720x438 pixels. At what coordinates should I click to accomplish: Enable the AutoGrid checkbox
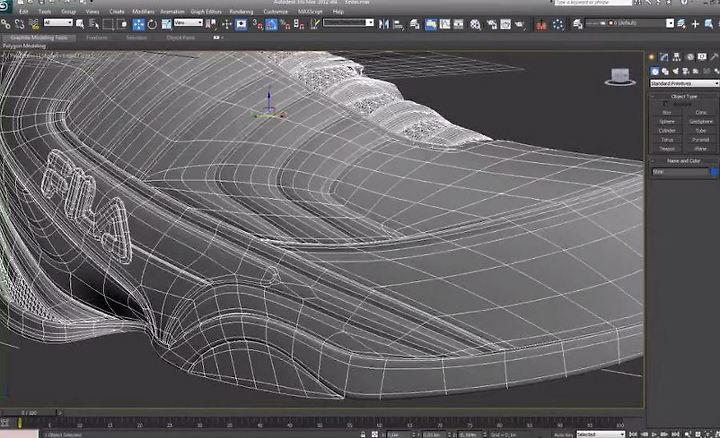tap(666, 104)
